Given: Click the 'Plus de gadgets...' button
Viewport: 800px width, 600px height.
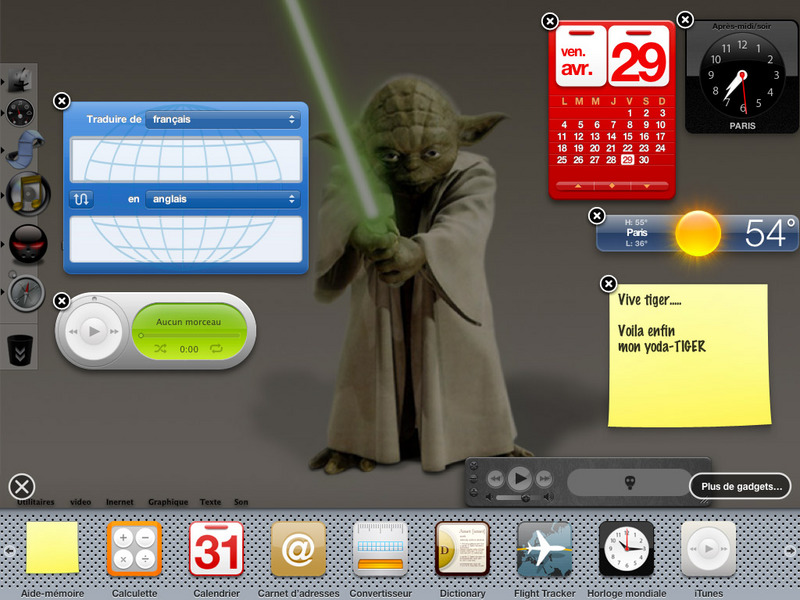Looking at the screenshot, I should [x=741, y=487].
